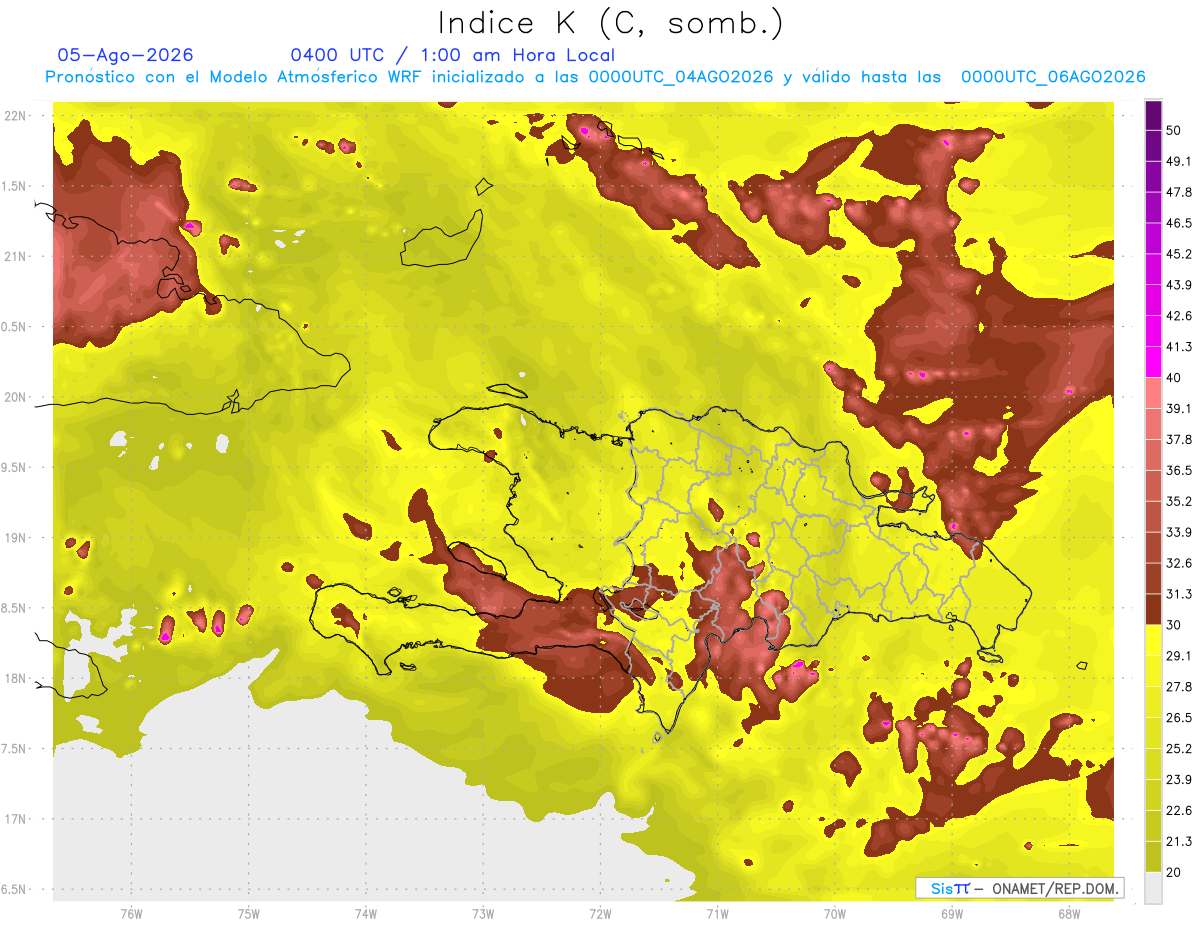Select the "37.8" scale value
The height and width of the screenshot is (927, 1200).
click(1178, 440)
